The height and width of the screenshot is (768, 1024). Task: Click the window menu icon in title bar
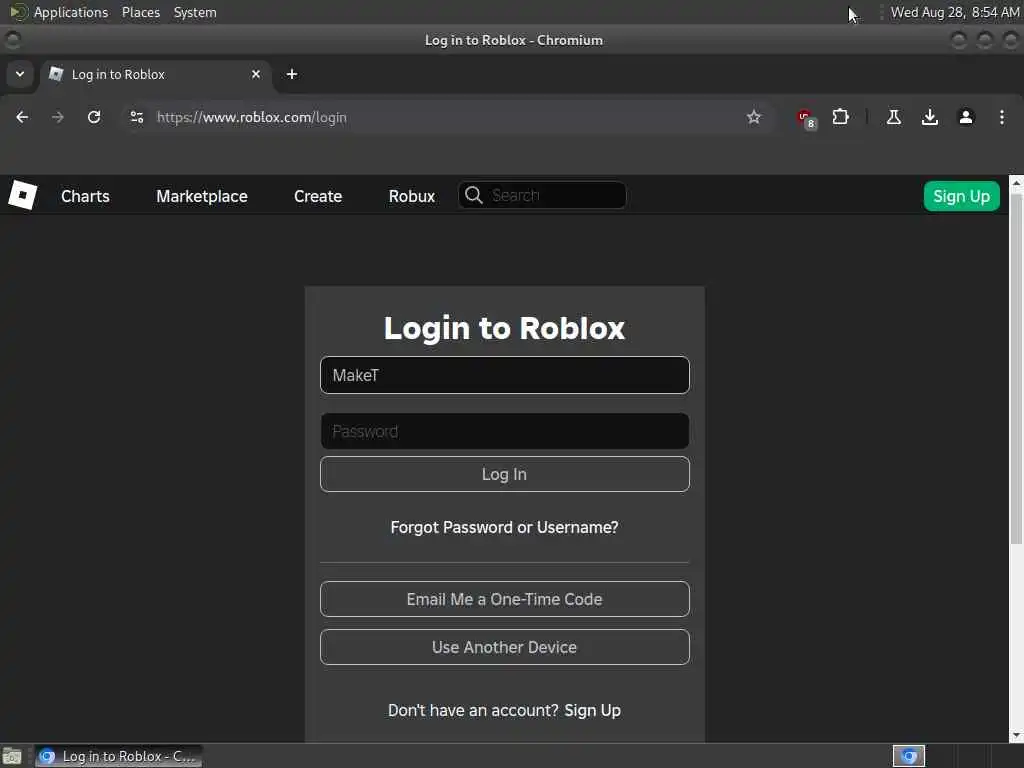12,40
